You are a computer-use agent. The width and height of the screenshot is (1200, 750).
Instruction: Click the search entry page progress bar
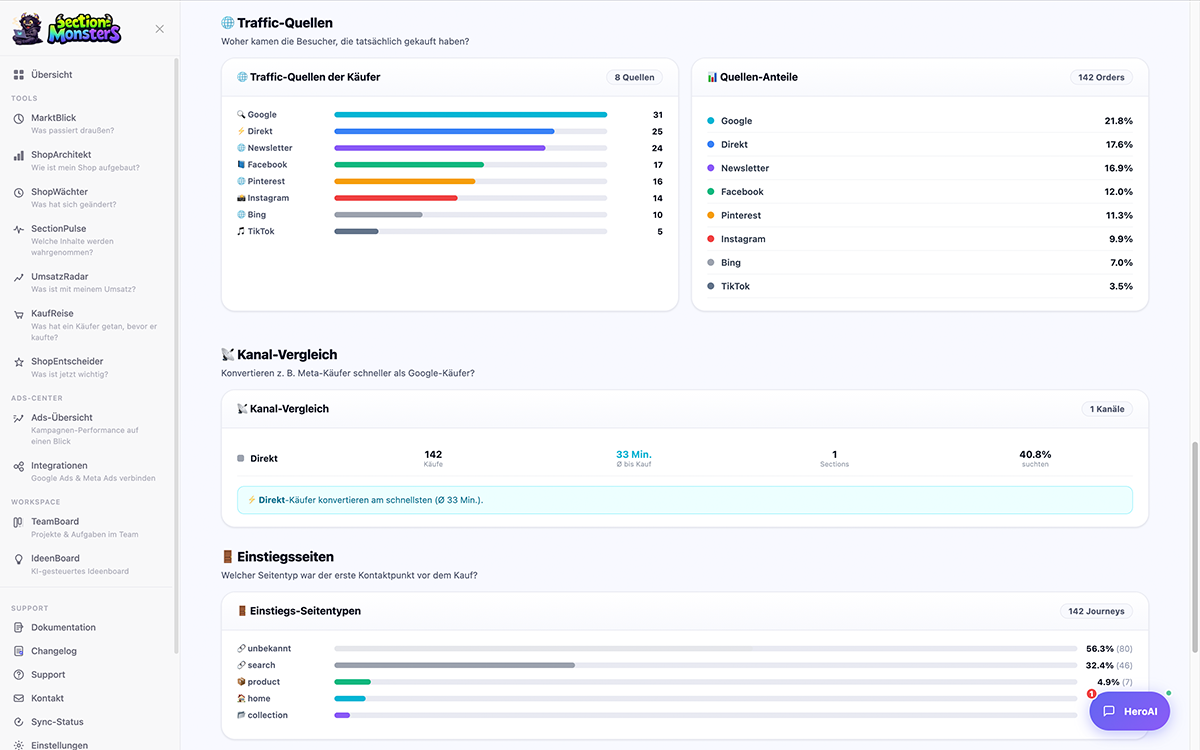[705, 665]
